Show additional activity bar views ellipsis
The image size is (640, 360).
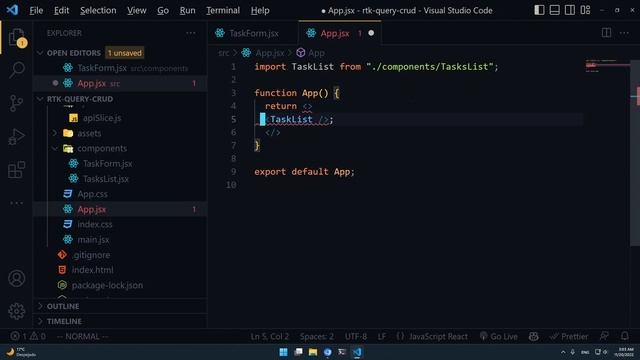pyautogui.click(x=16, y=203)
